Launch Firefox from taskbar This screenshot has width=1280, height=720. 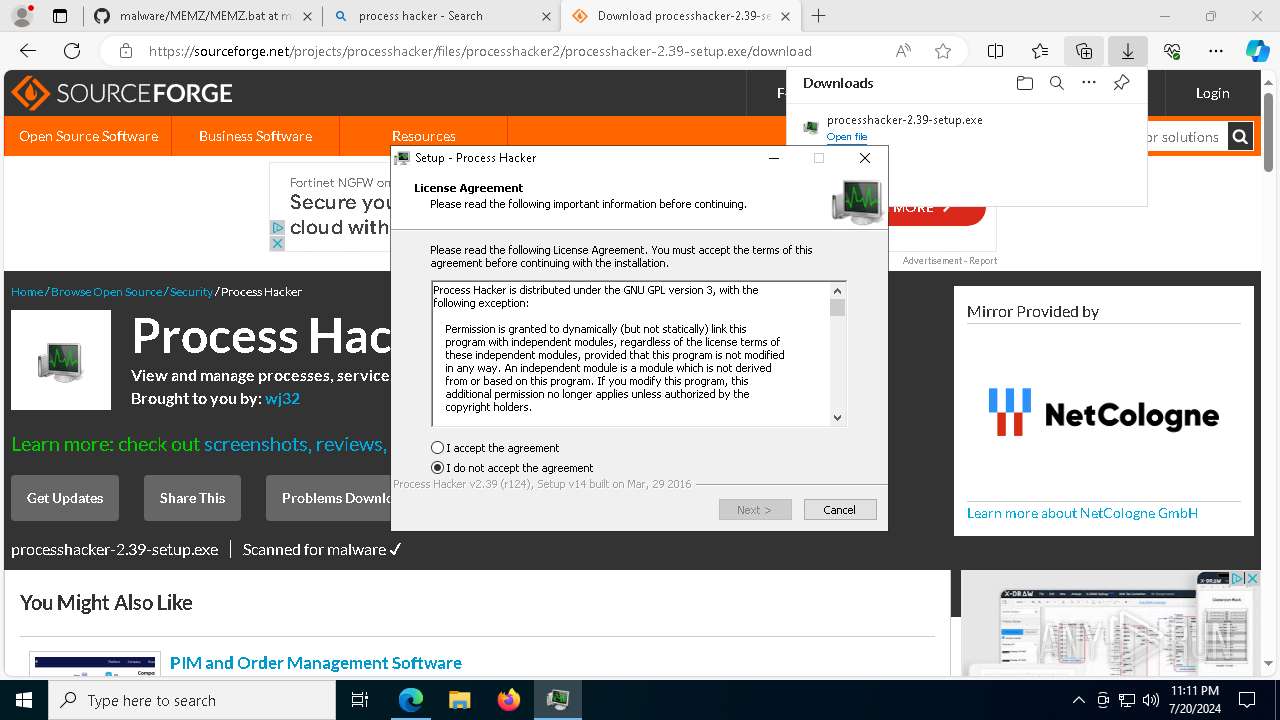[508, 701]
